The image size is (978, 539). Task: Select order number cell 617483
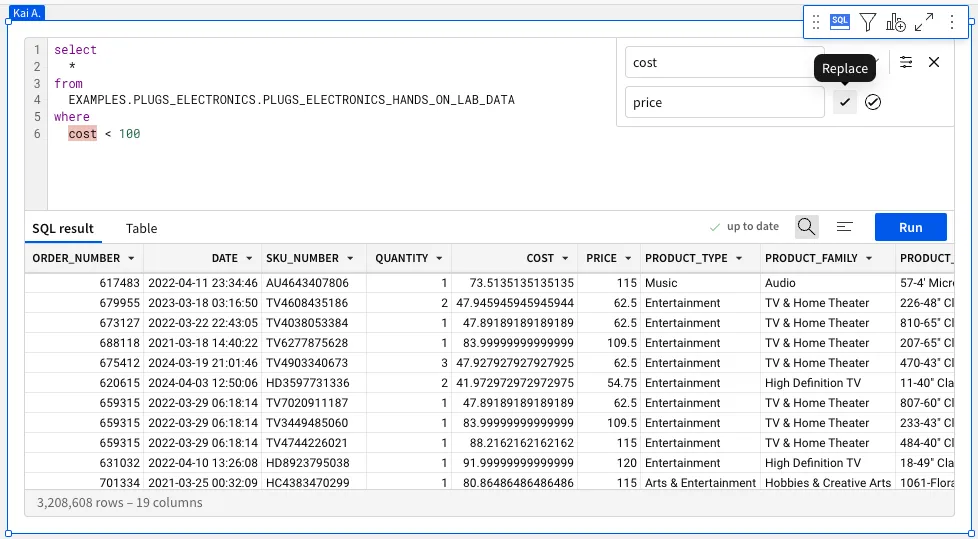[84, 283]
